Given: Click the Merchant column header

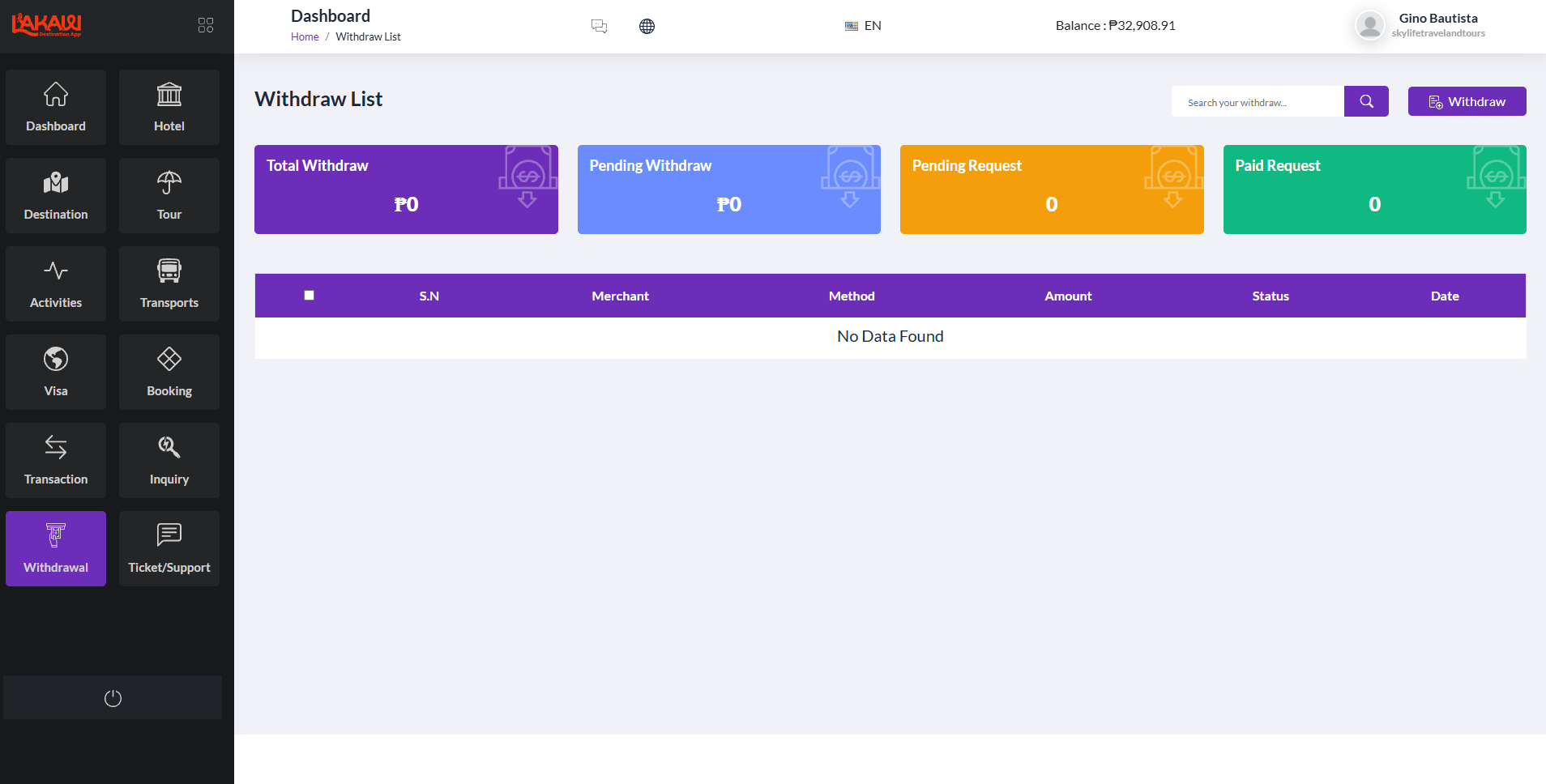Looking at the screenshot, I should pyautogui.click(x=620, y=296).
